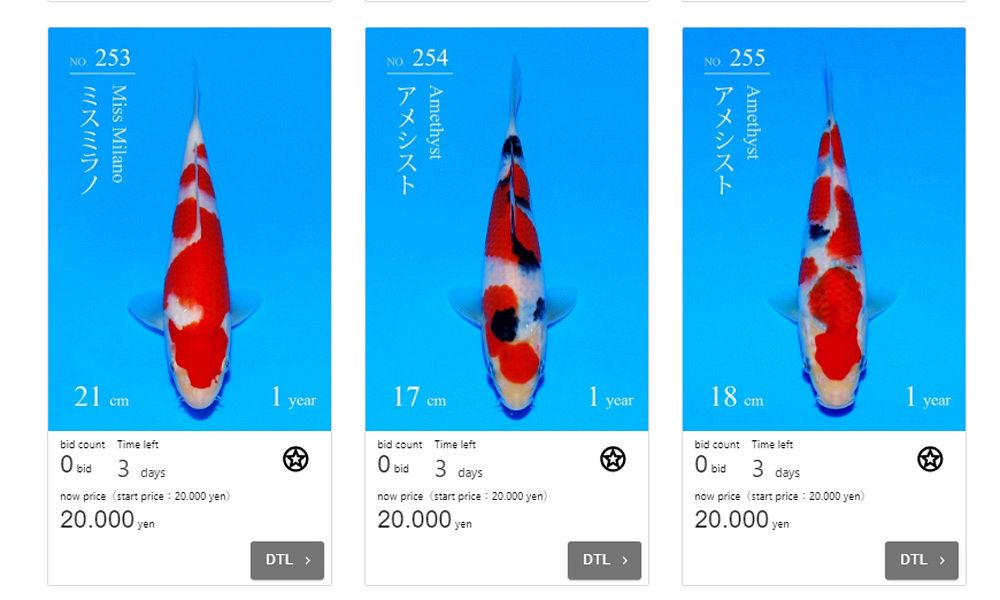1000x600 pixels.
Task: Click the Amethyst name on koi 255
Action: click(753, 122)
